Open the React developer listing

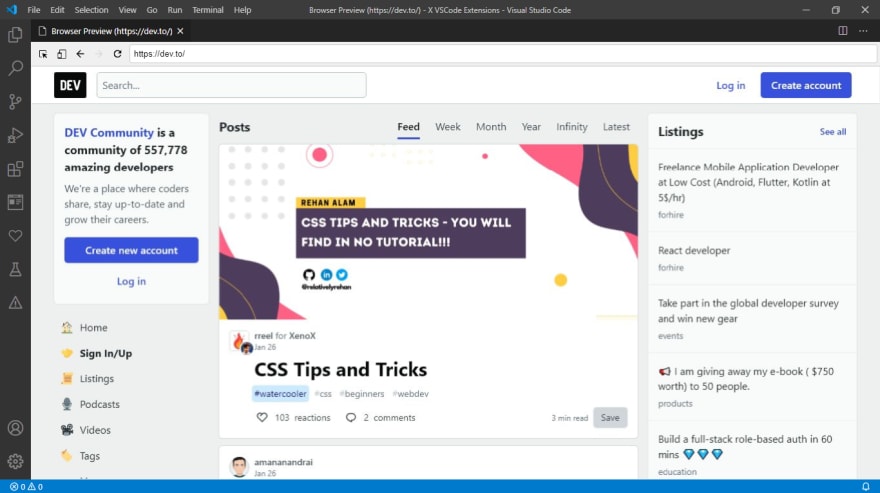coord(694,250)
